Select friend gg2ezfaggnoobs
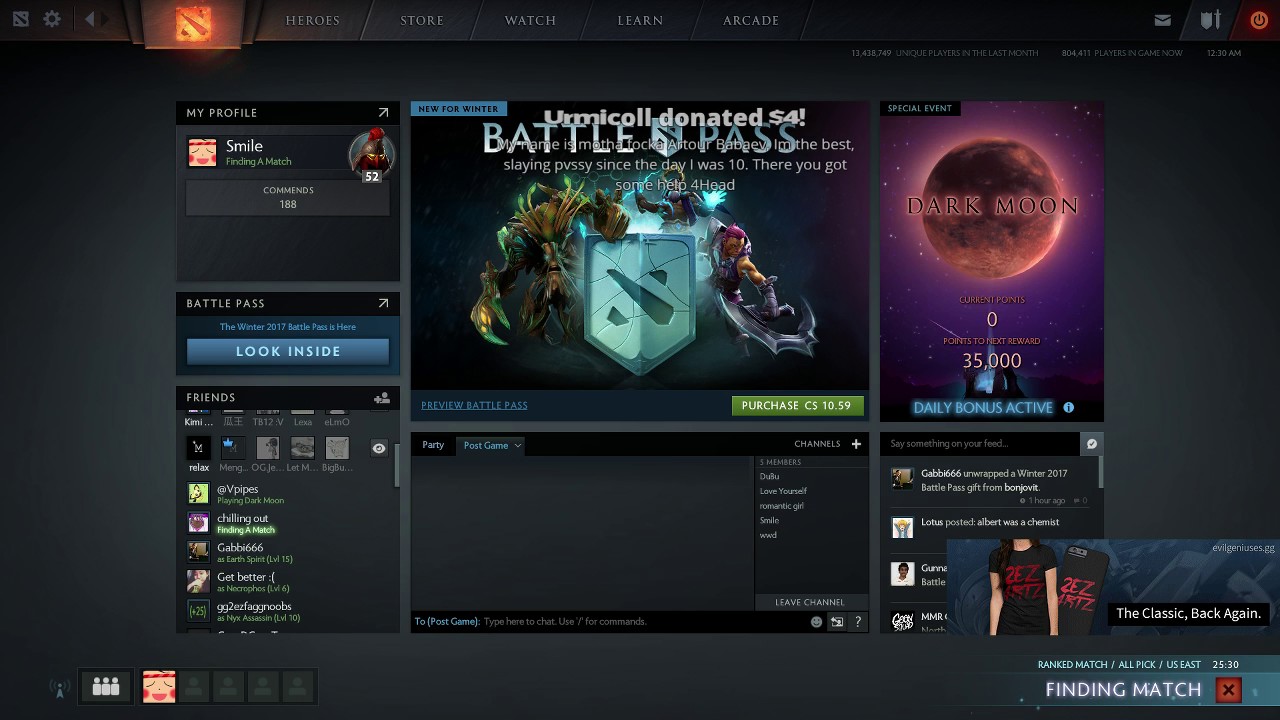1280x720 pixels. click(x=288, y=610)
